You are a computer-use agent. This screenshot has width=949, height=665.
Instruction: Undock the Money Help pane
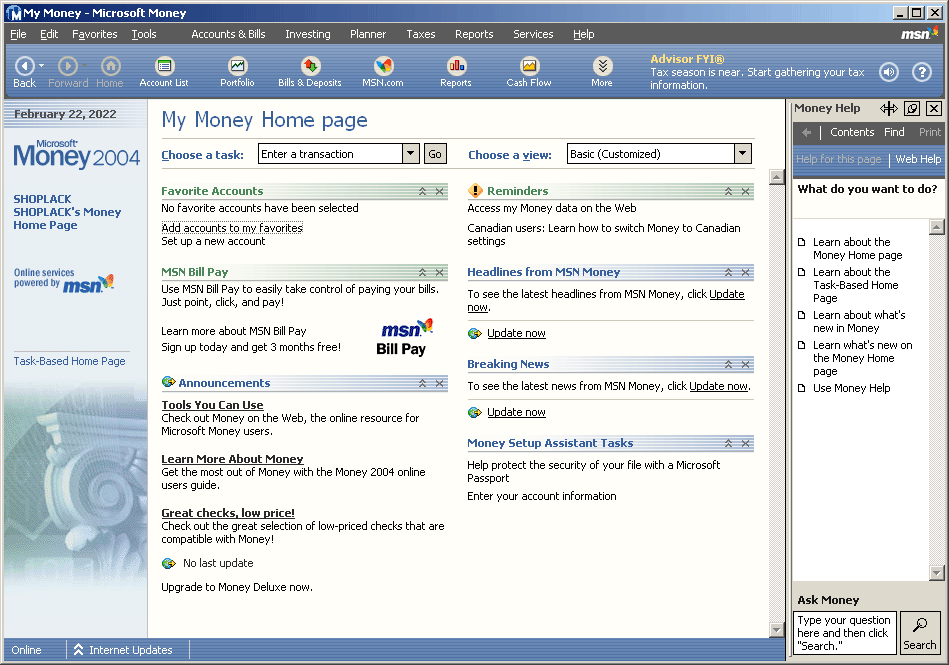[912, 108]
